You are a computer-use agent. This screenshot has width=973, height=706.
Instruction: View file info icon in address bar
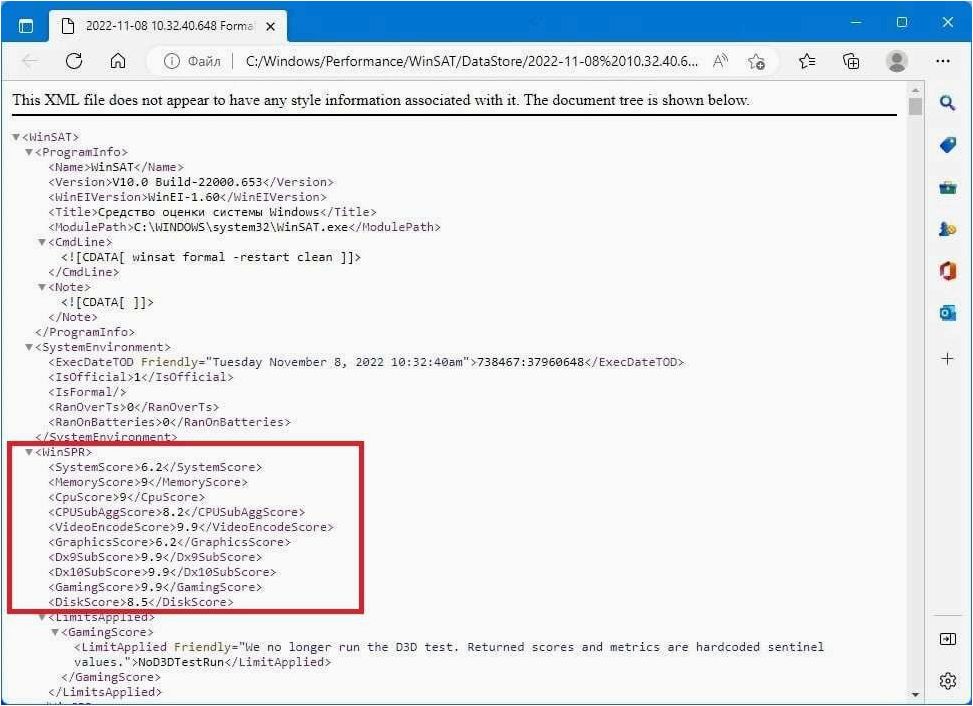click(x=171, y=61)
